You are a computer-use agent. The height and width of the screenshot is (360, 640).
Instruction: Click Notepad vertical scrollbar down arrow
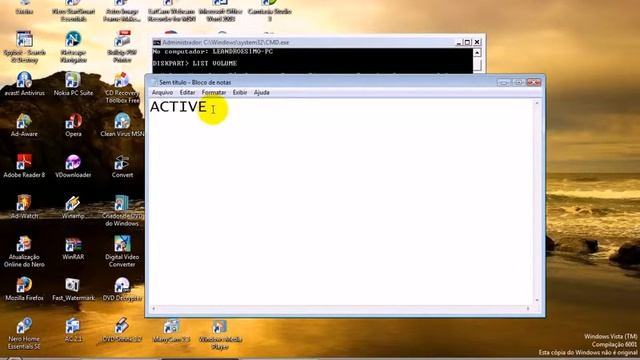pos(537,300)
